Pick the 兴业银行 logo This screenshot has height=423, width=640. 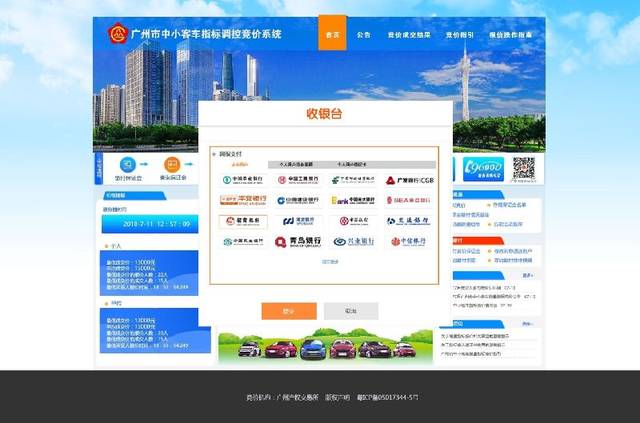point(353,242)
